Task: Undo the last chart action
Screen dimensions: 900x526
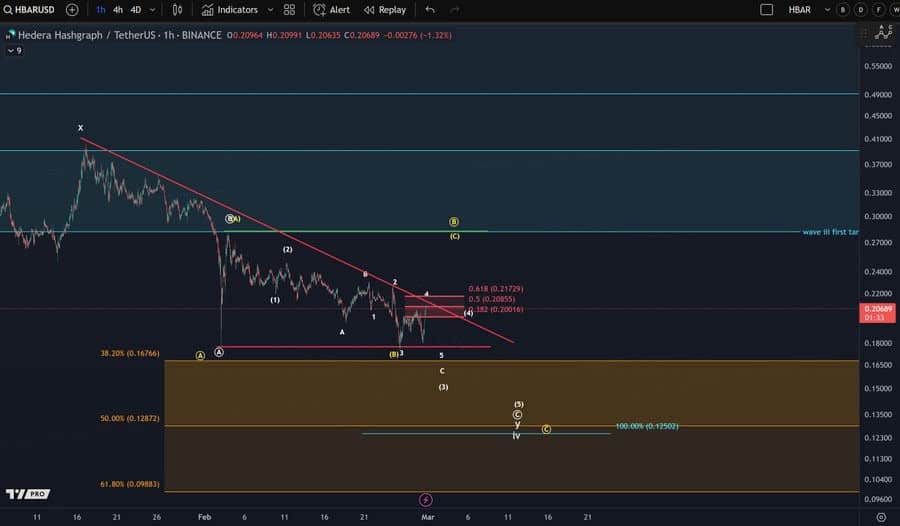Action: pos(430,10)
